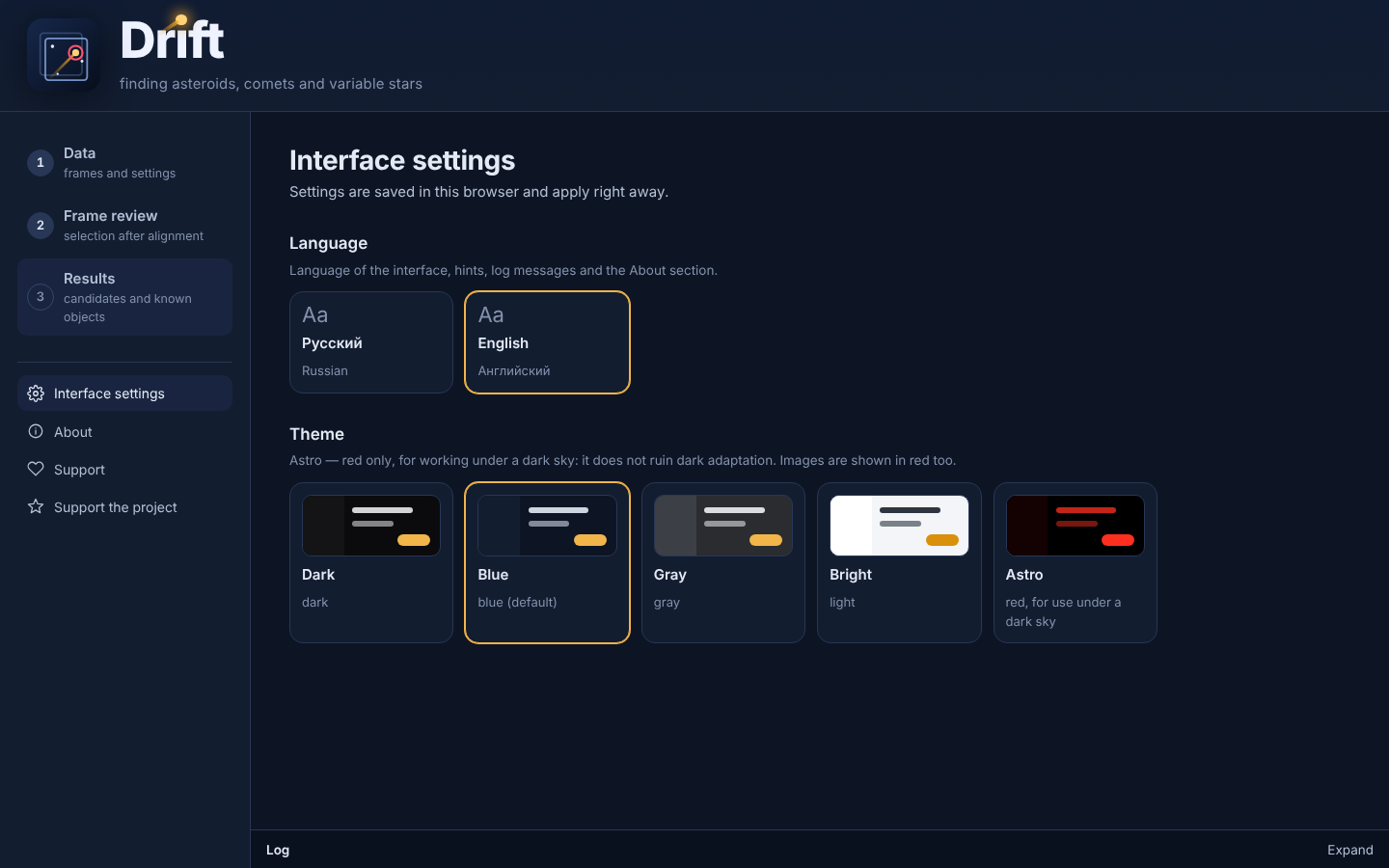This screenshot has height=868, width=1389.
Task: Click the gear icon beside Interface settings
Action: pos(36,393)
